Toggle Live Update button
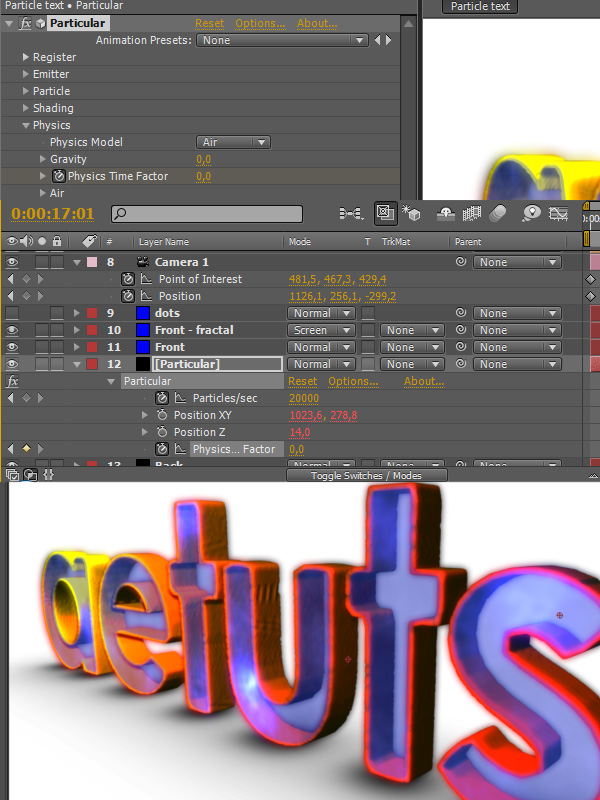Image resolution: width=600 pixels, height=800 pixels. point(385,213)
